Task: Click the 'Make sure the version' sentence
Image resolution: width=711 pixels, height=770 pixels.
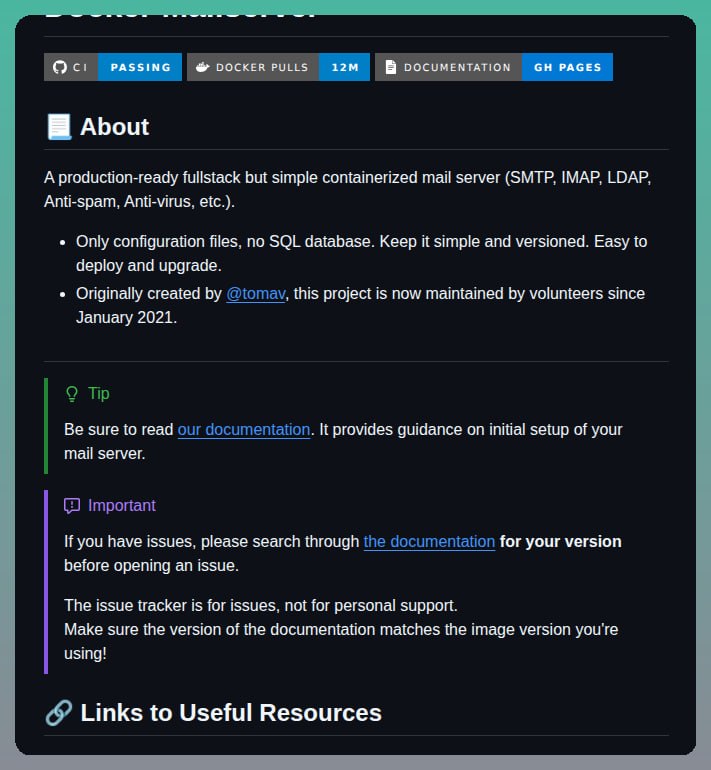Action: pyautogui.click(x=341, y=641)
